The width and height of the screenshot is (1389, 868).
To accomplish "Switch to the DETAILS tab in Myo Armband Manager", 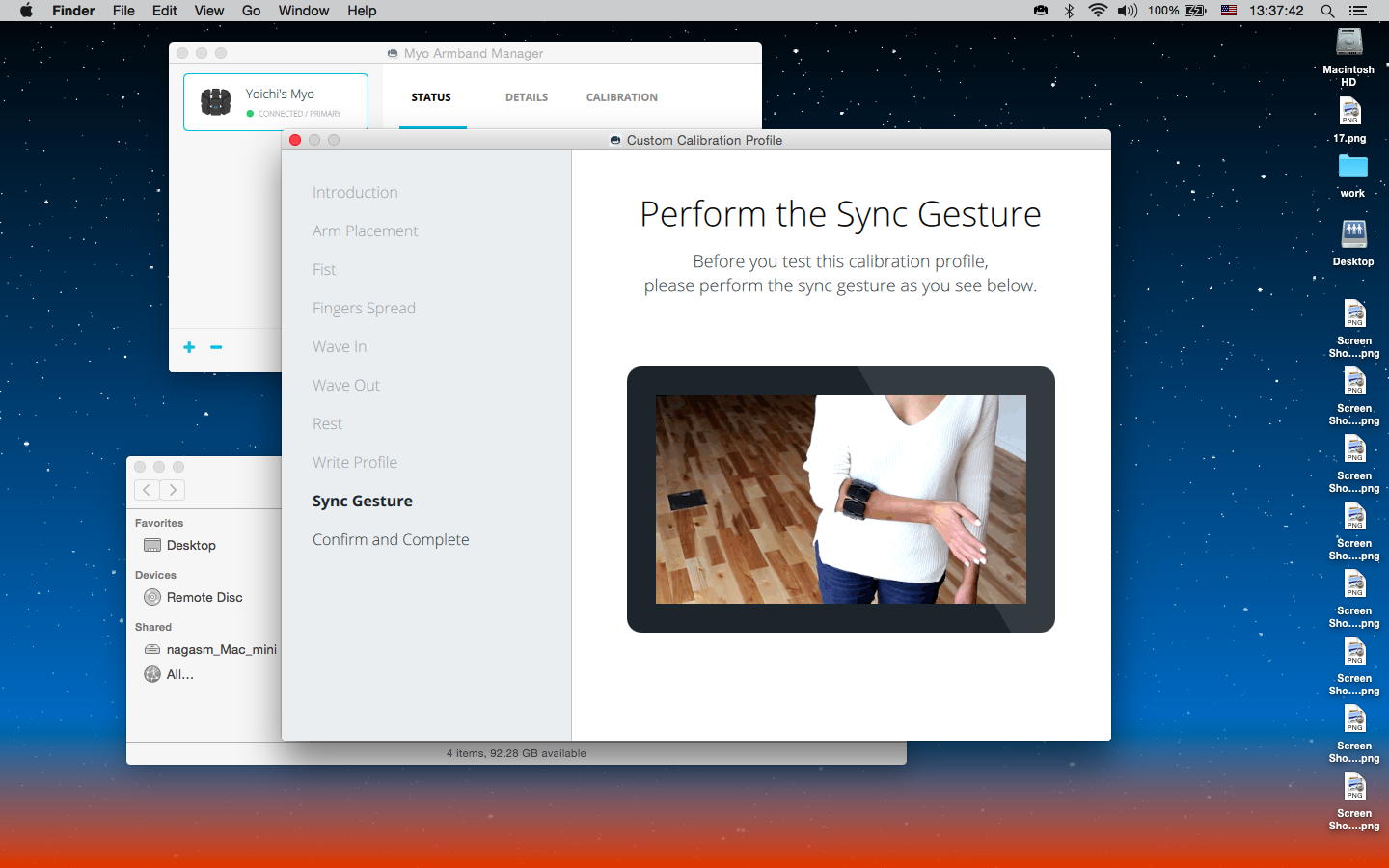I will point(527,97).
